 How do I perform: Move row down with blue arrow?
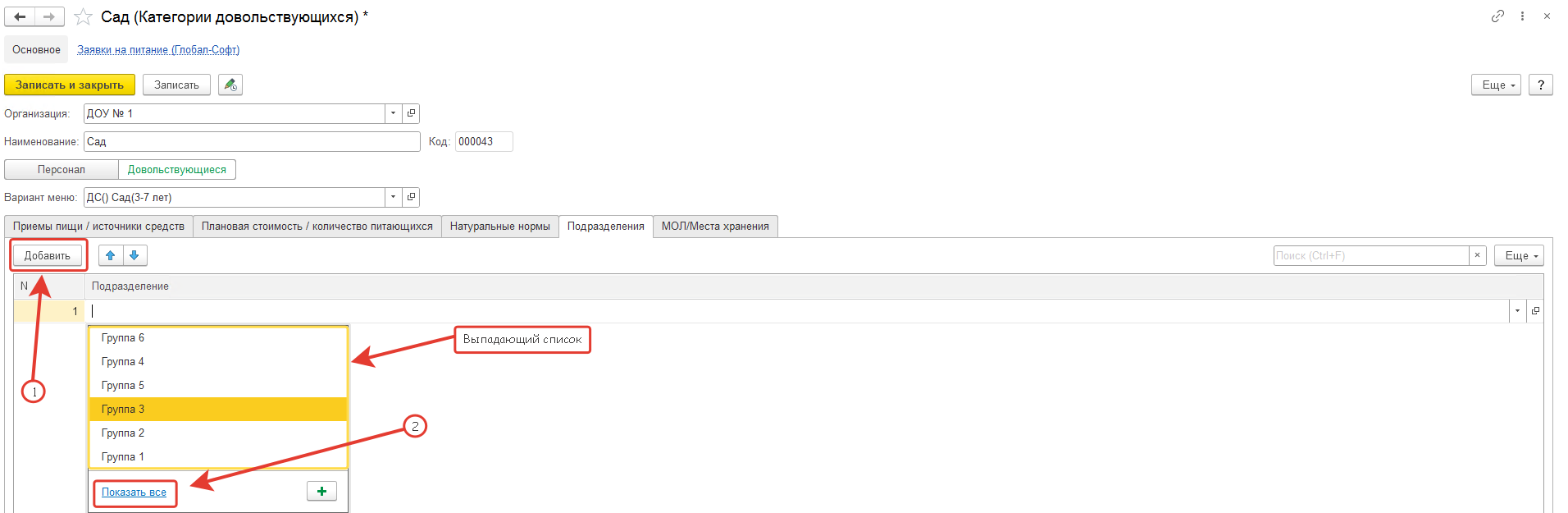pyautogui.click(x=134, y=255)
